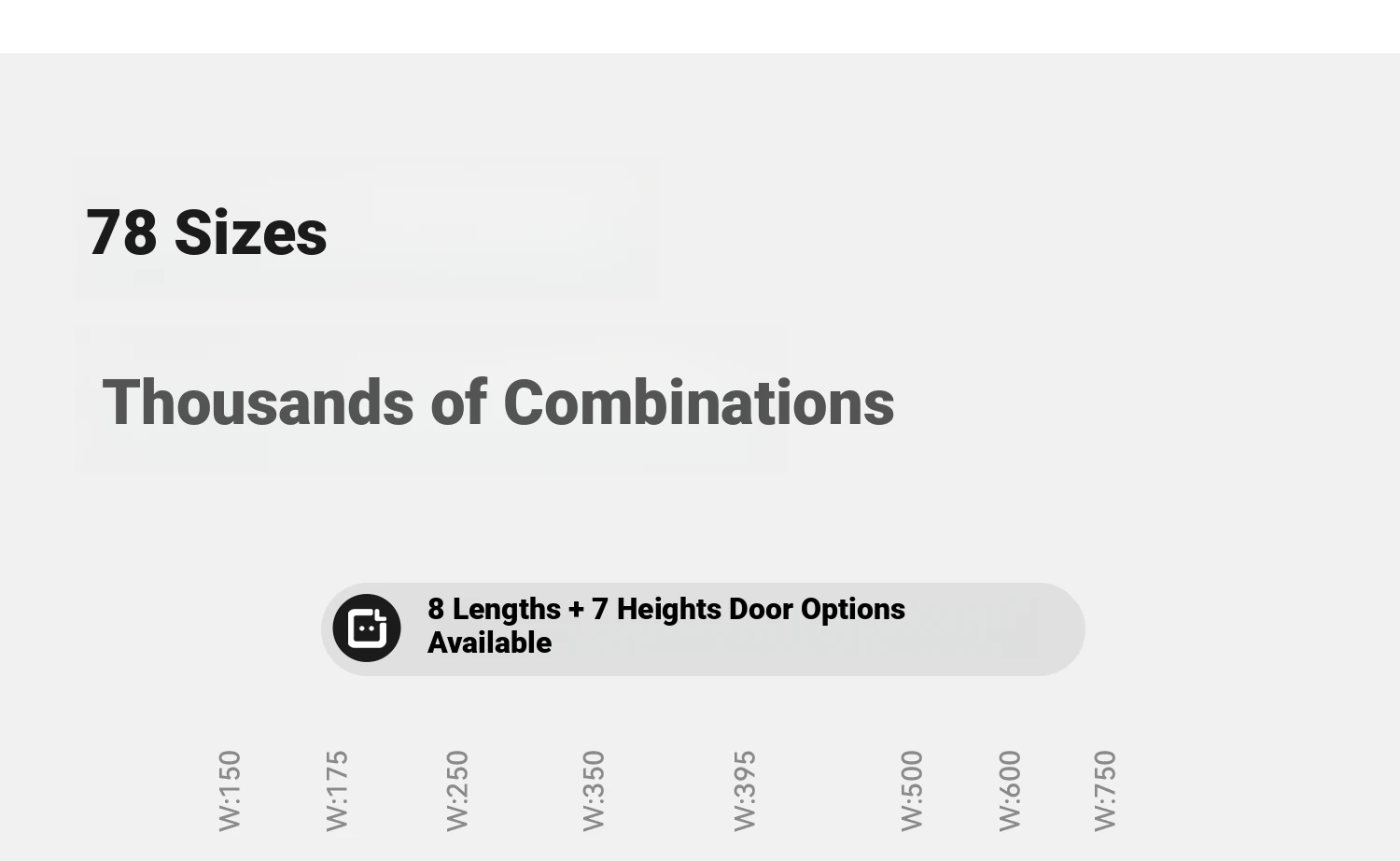Screen dimensions: 1400x861
Task: Click the word "Available" in the pill
Action: (x=489, y=642)
